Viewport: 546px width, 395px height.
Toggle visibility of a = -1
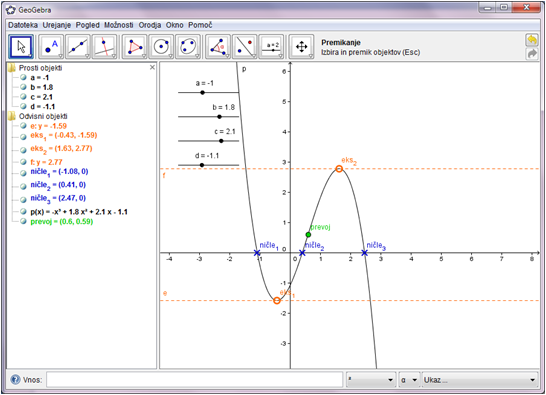point(23,77)
